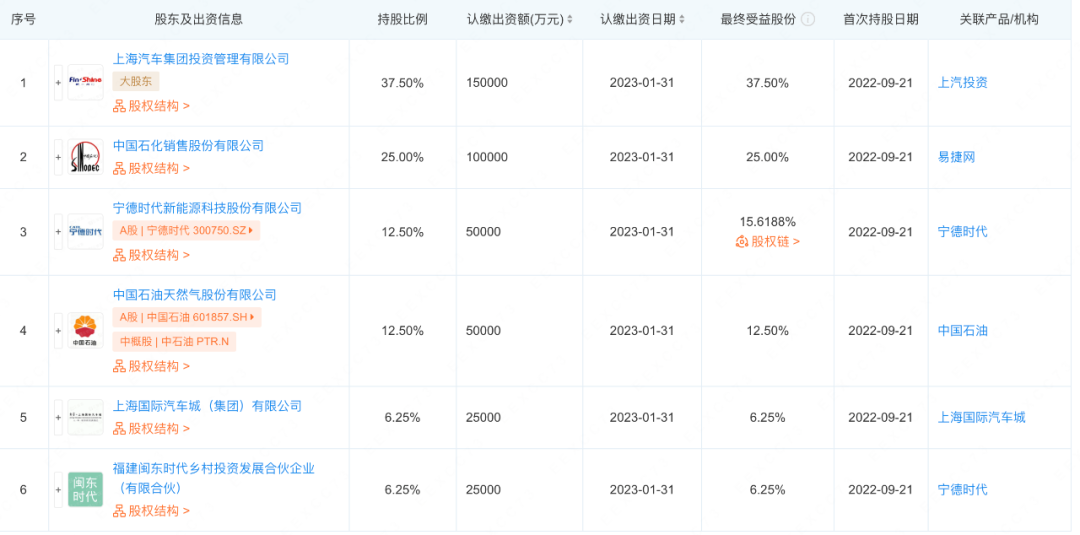Expand the 中国石油天然气 row plus button

[x=59, y=331]
